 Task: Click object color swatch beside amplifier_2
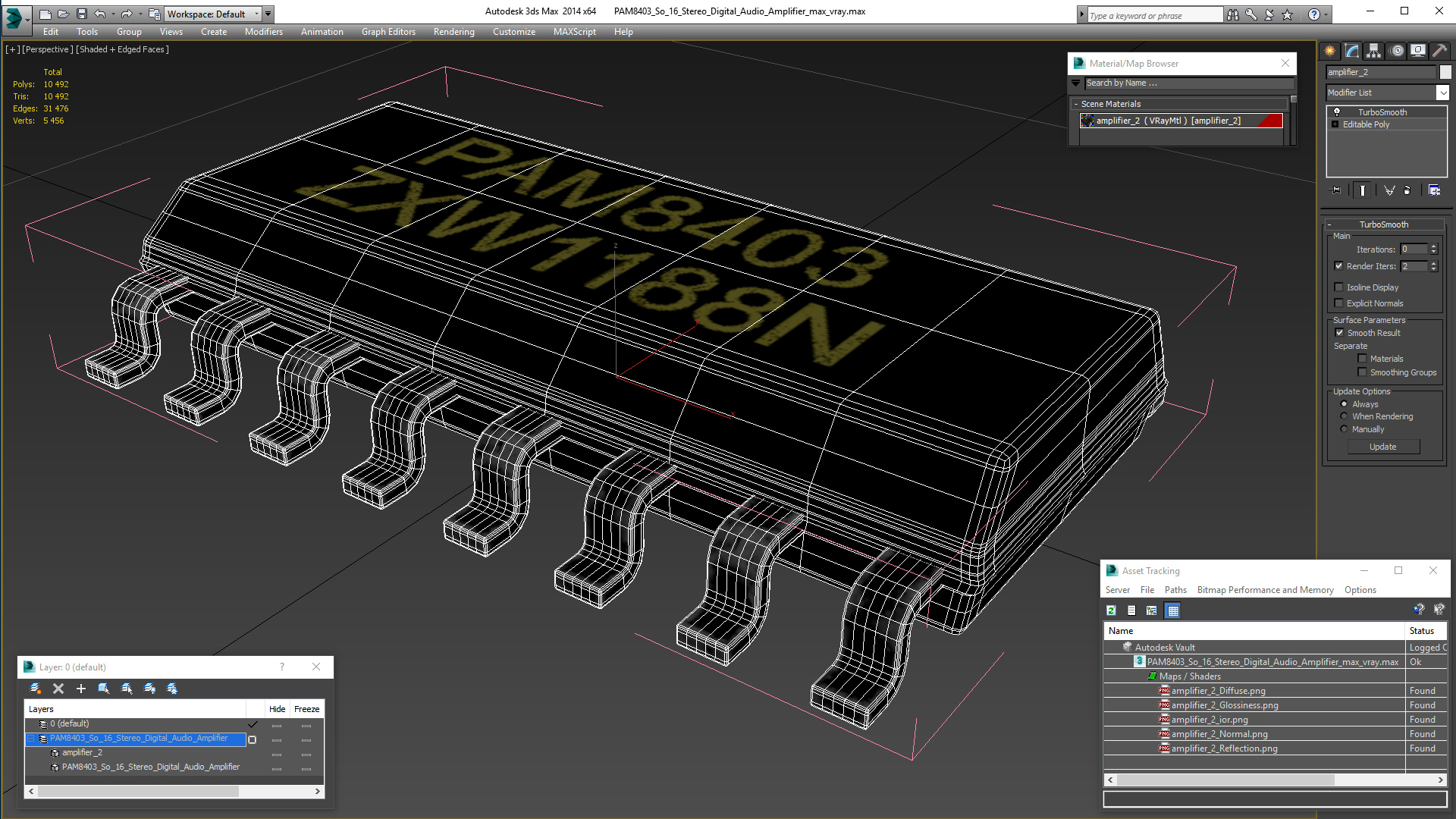(x=1445, y=72)
